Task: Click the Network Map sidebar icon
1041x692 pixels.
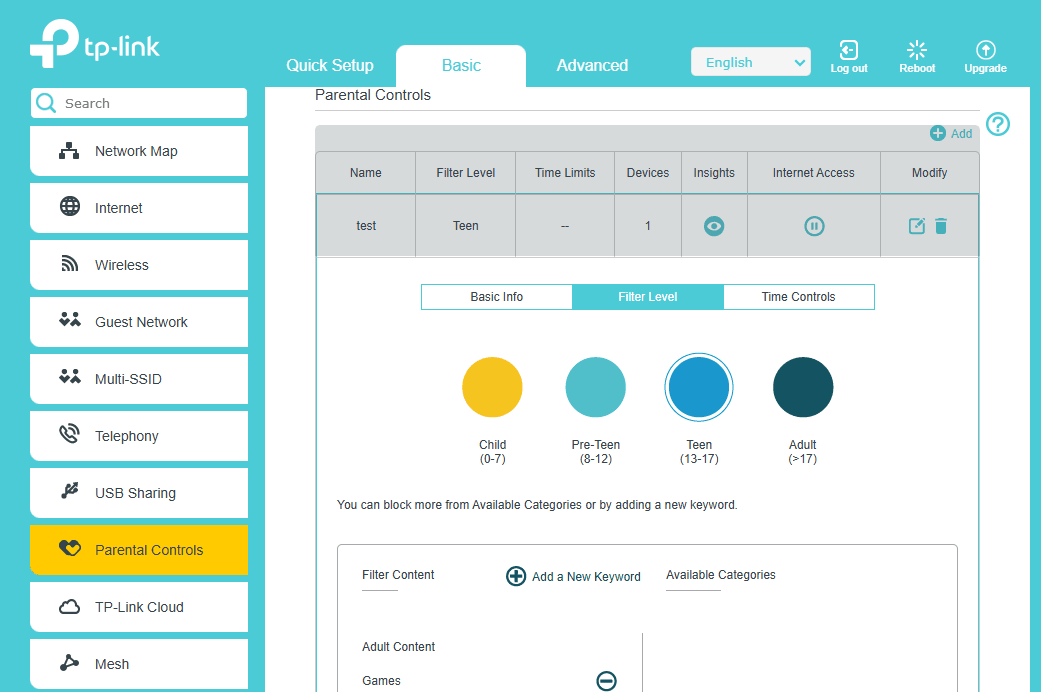Action: pyautogui.click(x=69, y=151)
